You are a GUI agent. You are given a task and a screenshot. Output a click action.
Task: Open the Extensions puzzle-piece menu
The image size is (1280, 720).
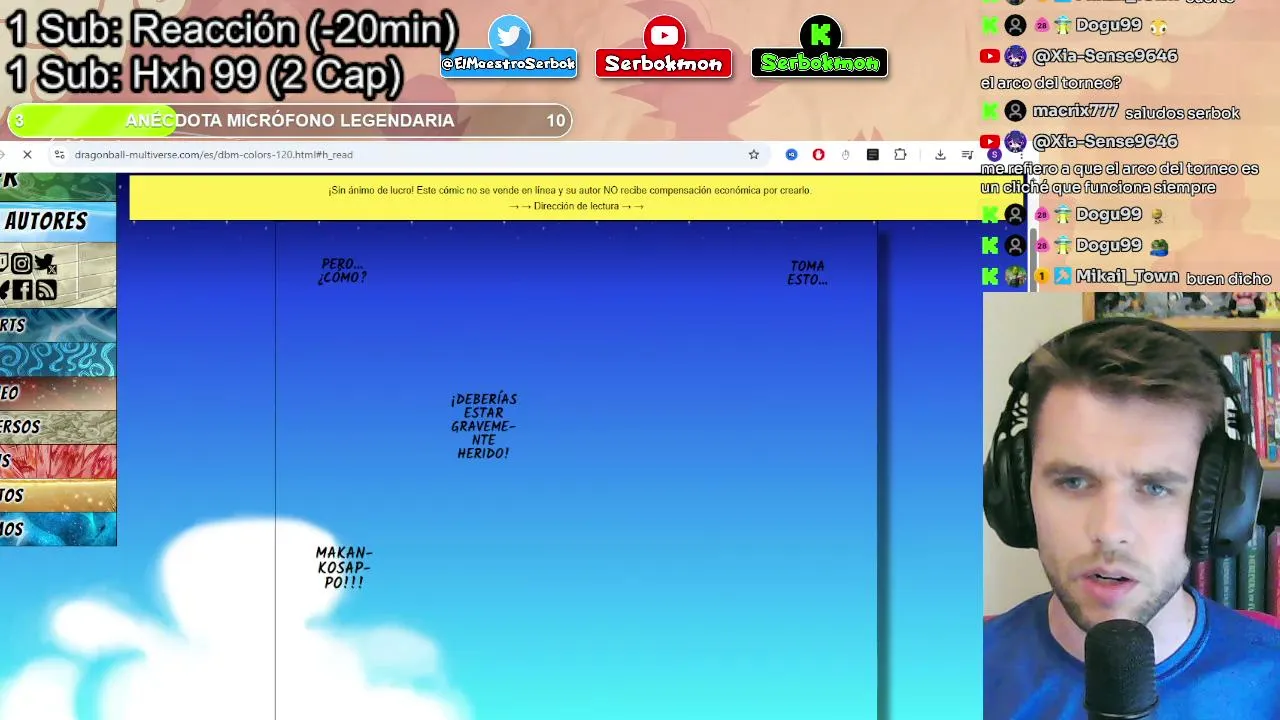900,155
